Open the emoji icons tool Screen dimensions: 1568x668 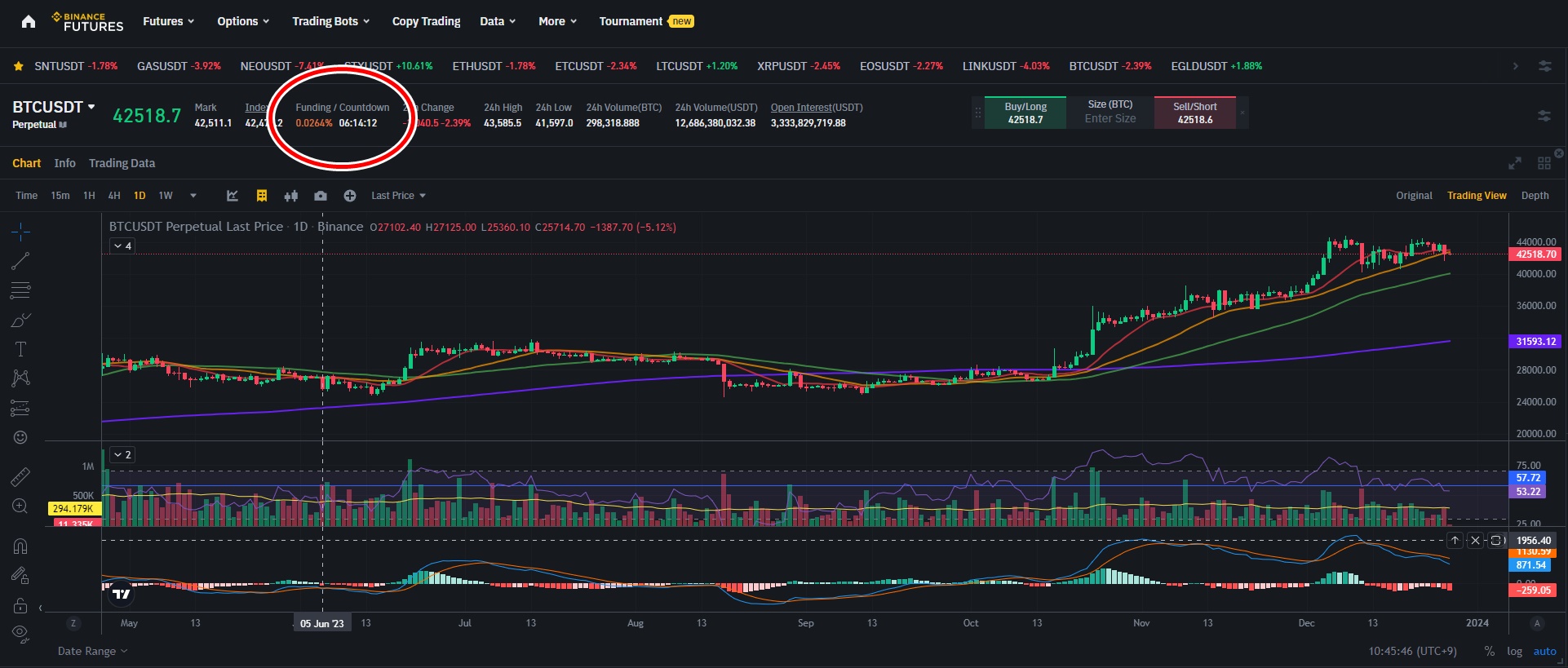point(20,437)
